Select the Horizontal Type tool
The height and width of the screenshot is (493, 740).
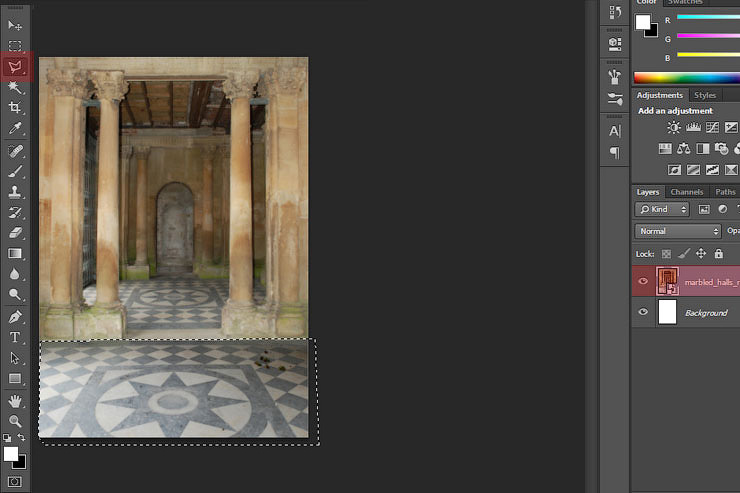pyautogui.click(x=15, y=337)
